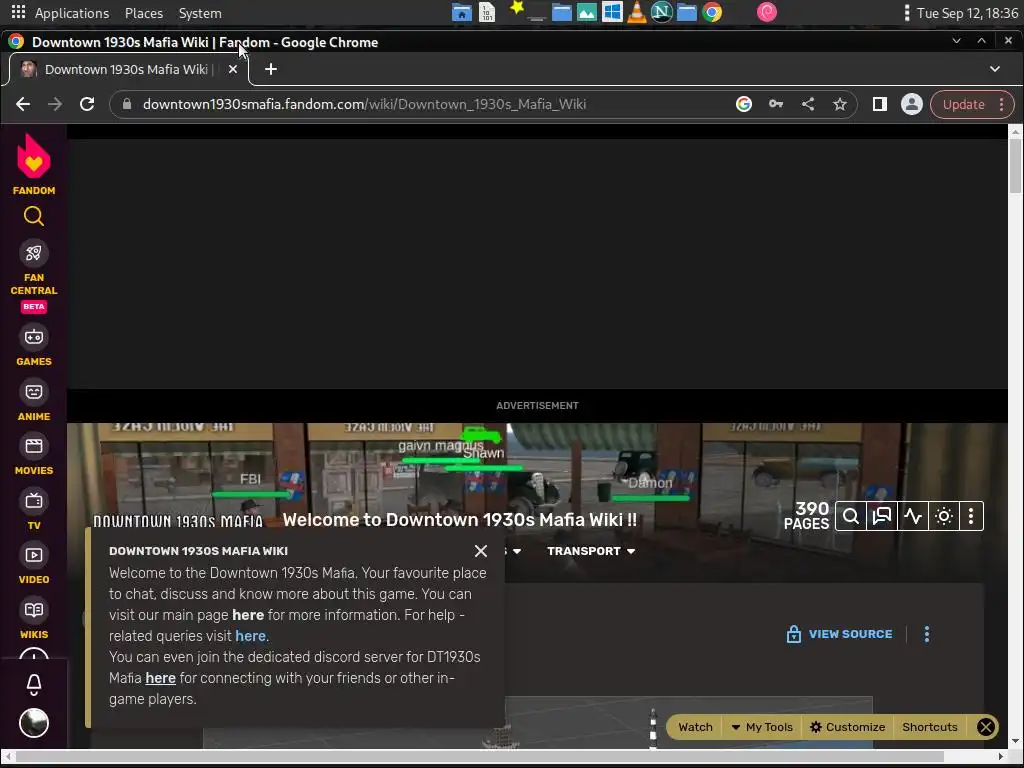Open saved passwords key icon
Screen dimensions: 1024x768
coord(776,104)
